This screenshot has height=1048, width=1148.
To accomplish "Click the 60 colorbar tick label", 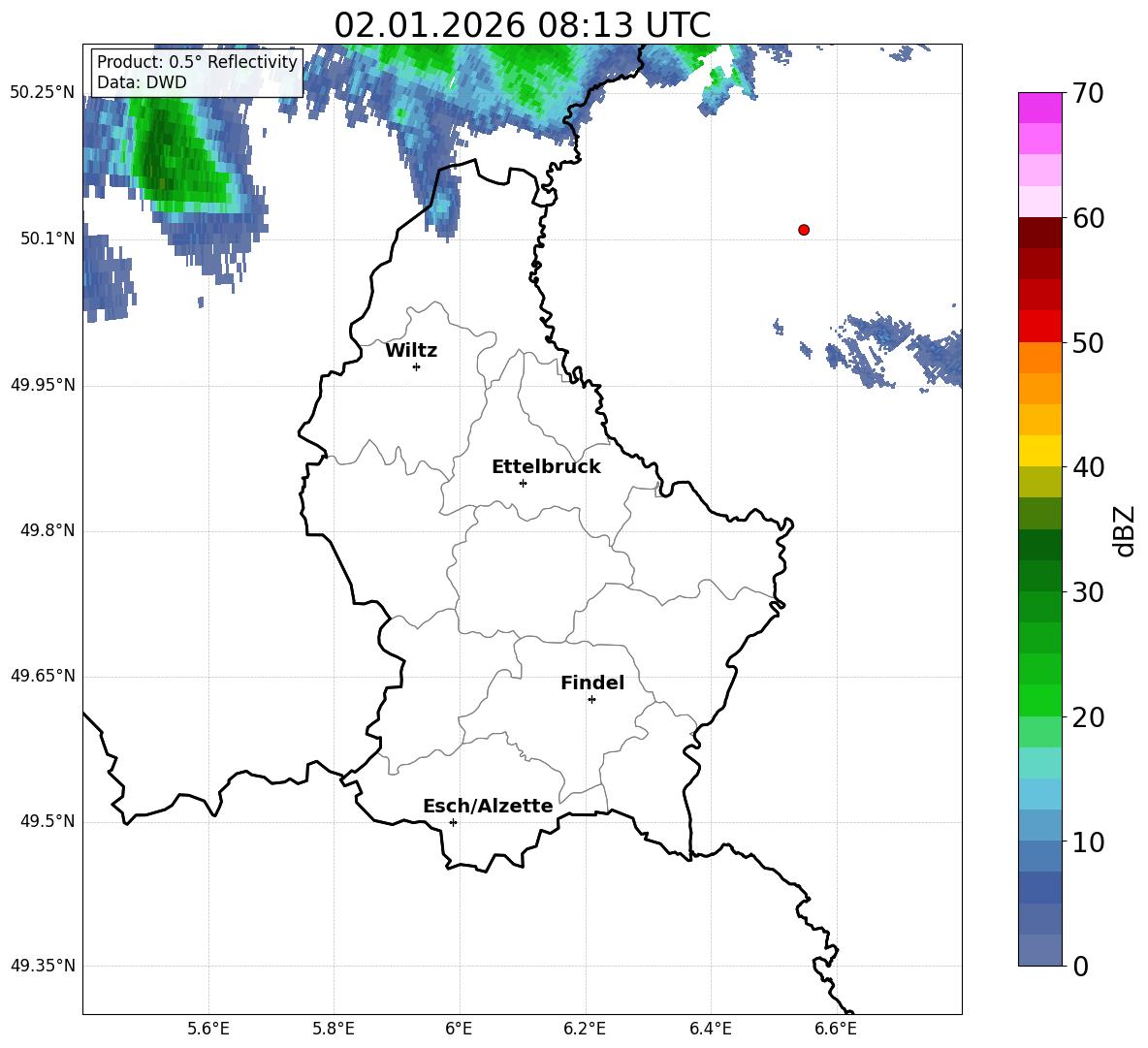I will pyautogui.click(x=1088, y=218).
